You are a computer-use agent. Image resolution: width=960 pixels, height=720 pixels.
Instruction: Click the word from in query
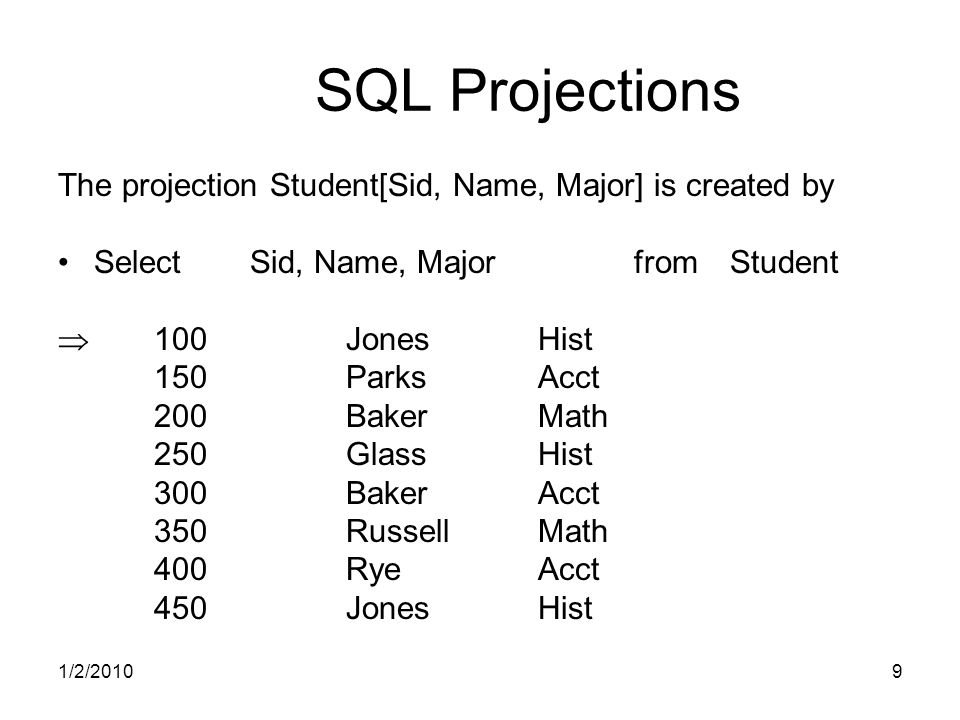click(666, 262)
